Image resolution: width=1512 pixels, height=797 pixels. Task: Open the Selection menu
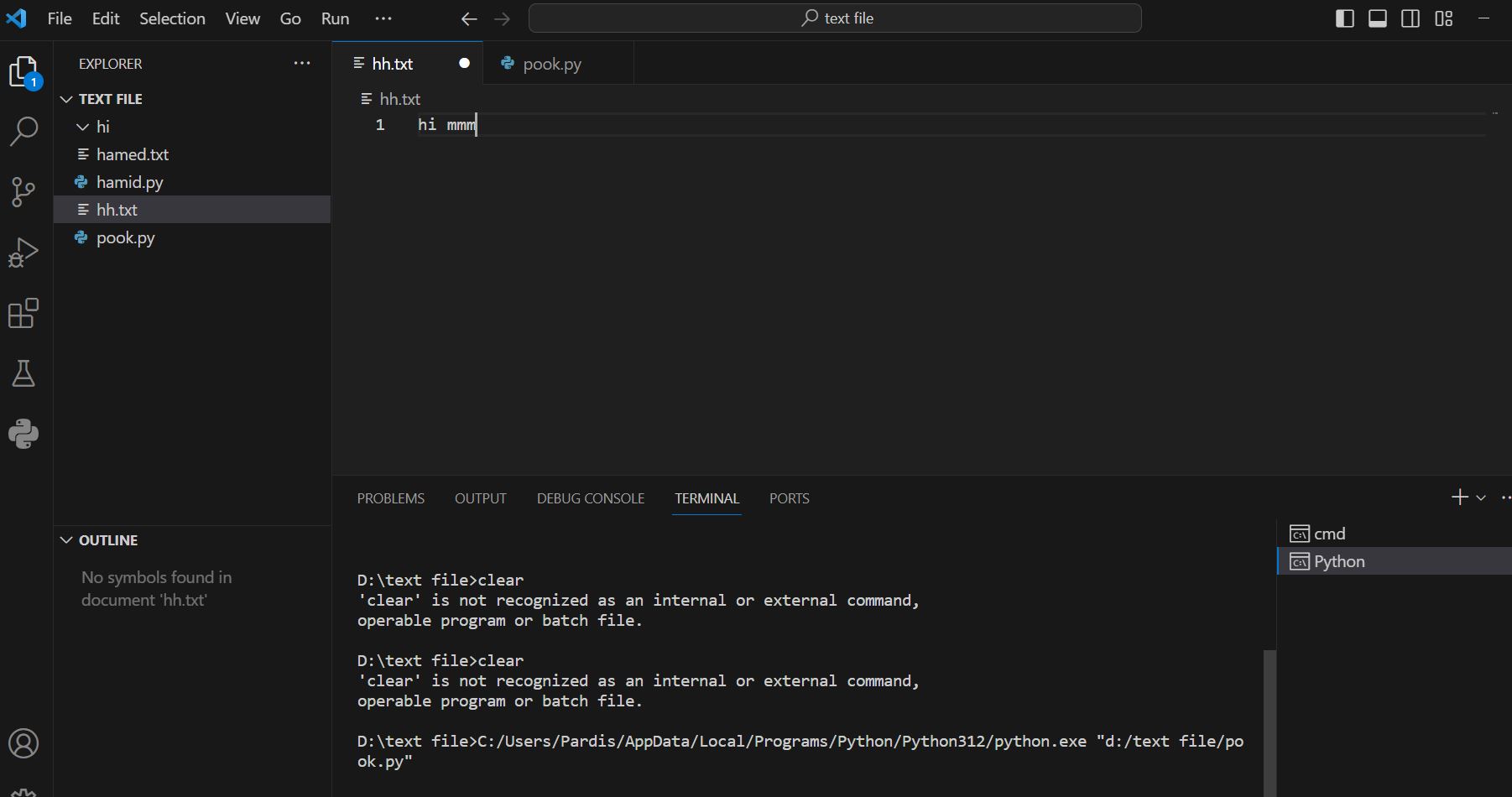click(172, 18)
